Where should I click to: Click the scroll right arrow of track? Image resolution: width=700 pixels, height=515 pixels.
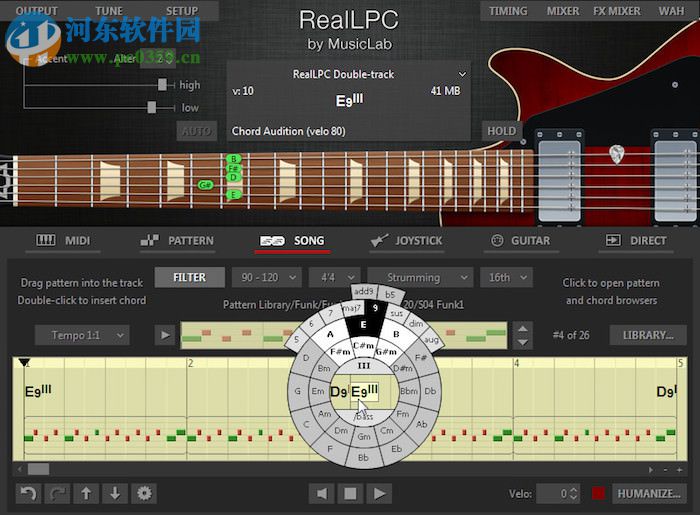651,470
